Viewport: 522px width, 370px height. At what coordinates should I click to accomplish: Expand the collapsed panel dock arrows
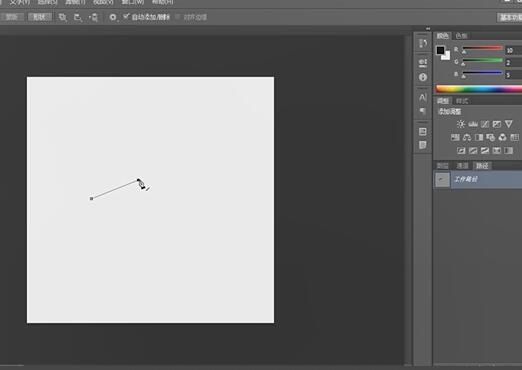[428, 29]
